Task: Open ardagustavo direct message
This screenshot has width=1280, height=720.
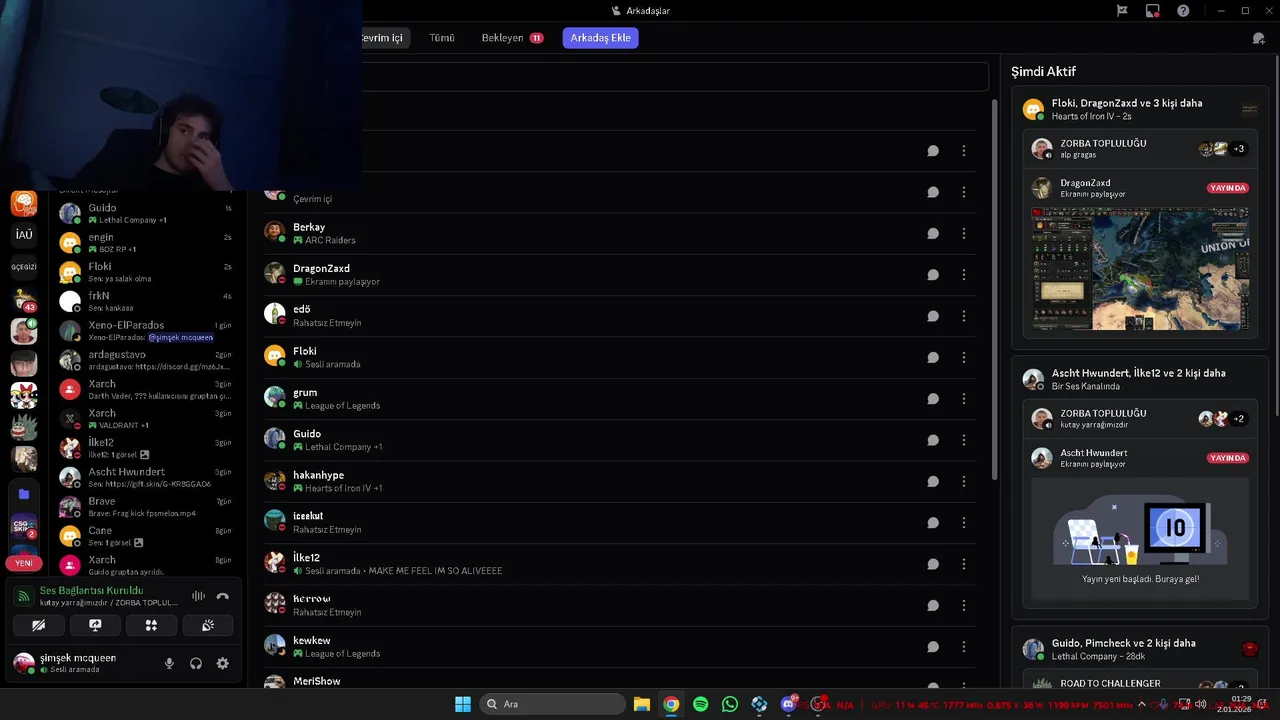Action: 146,360
